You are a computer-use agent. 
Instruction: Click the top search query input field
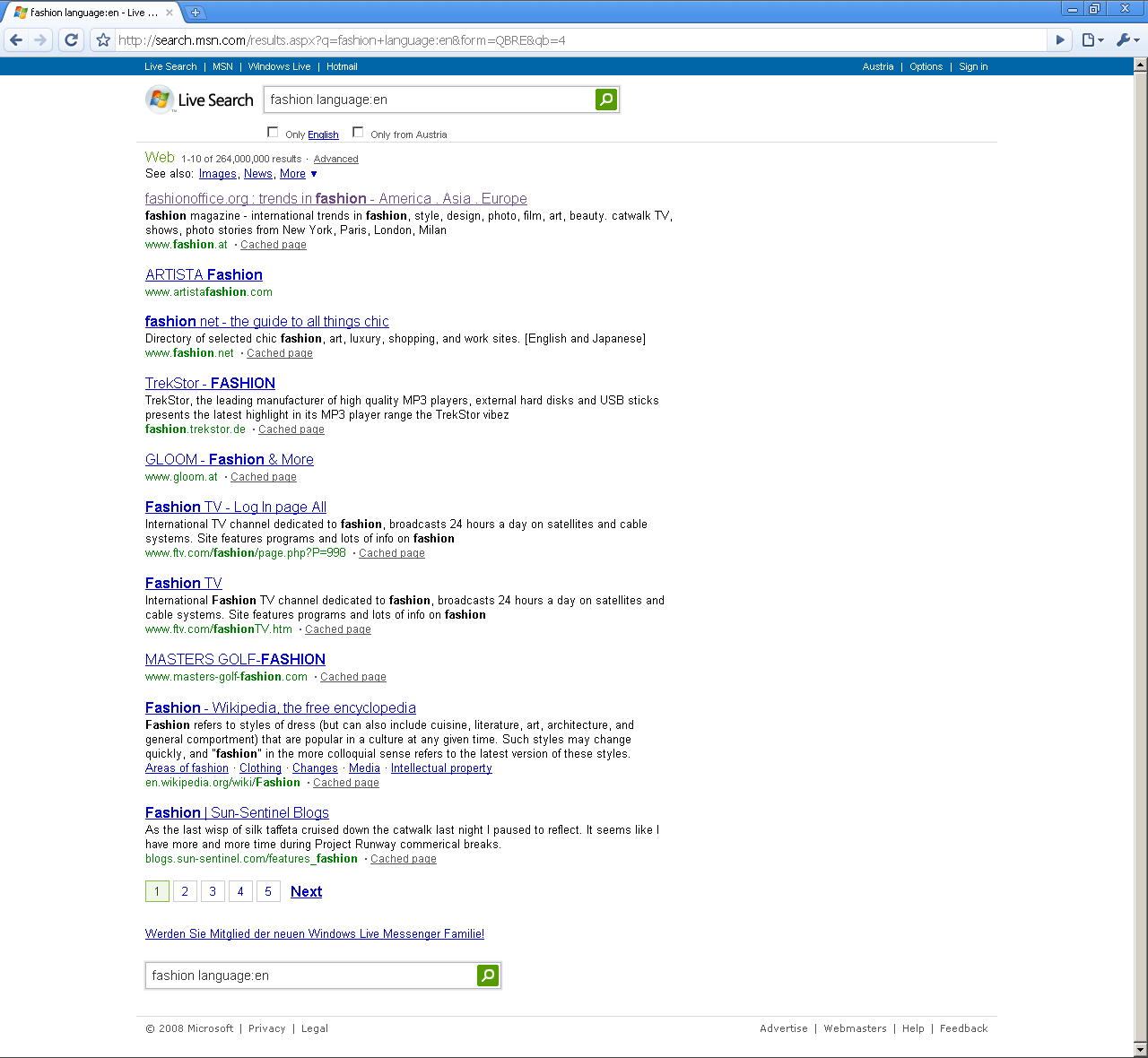(x=430, y=100)
